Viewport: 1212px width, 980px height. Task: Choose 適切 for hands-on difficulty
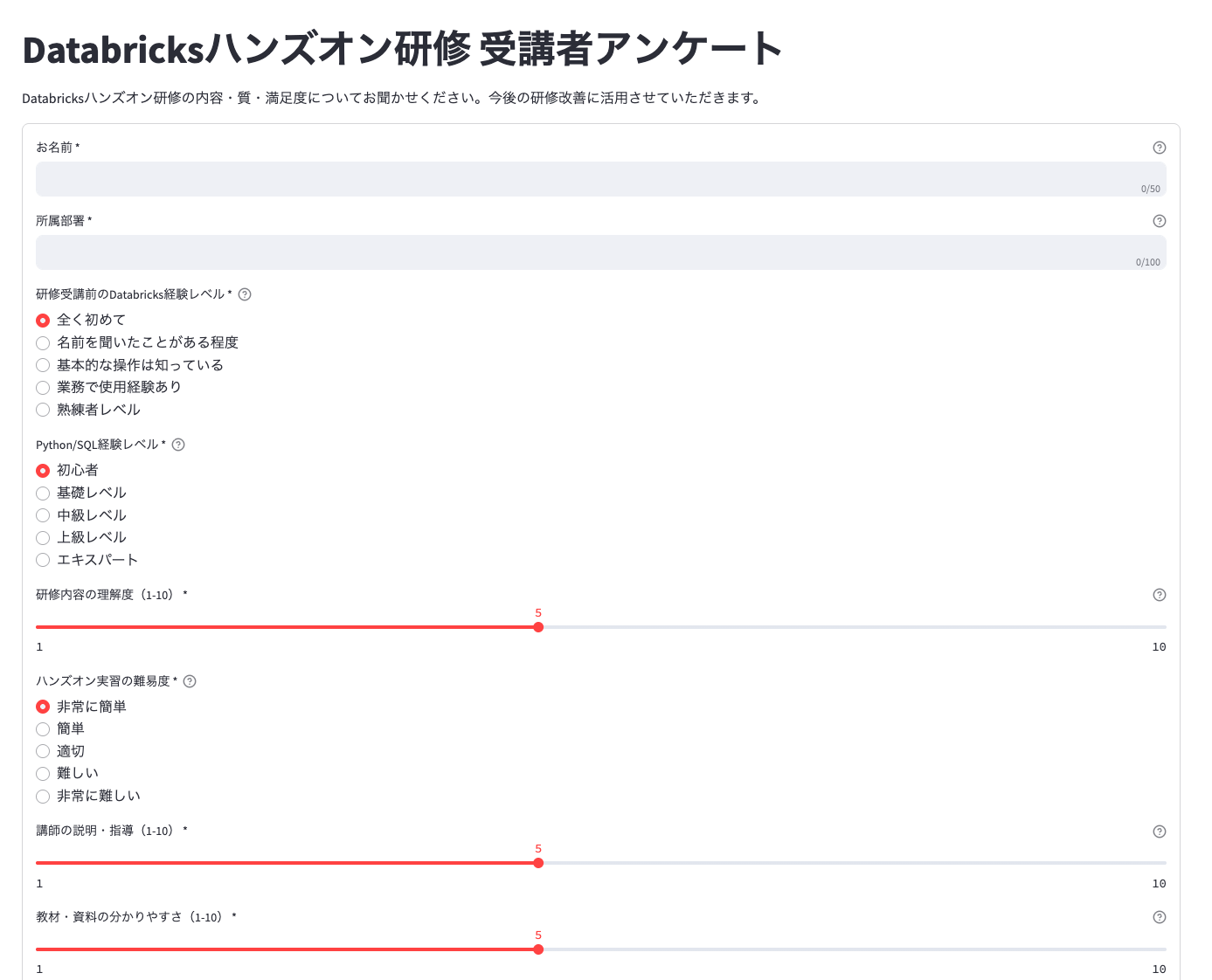[x=43, y=751]
